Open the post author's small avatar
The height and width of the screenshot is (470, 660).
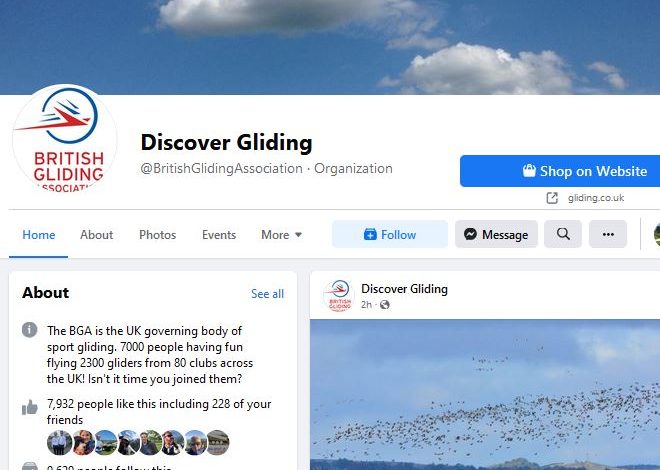(x=338, y=295)
